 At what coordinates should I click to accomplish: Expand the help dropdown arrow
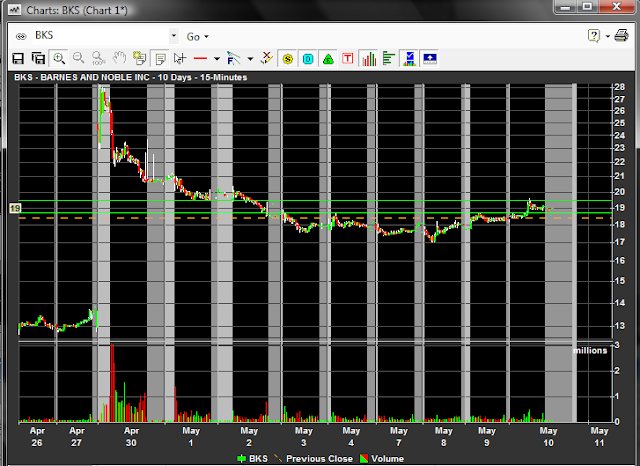[x=608, y=36]
